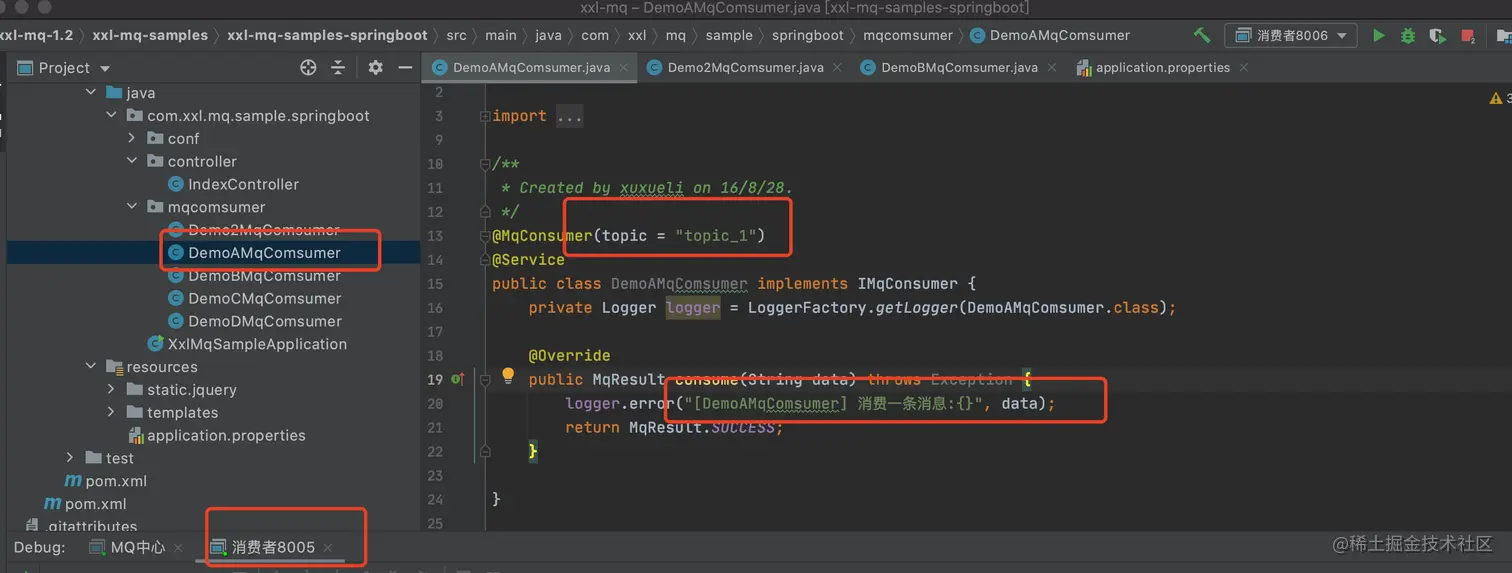Expand the test folder

click(x=70, y=457)
